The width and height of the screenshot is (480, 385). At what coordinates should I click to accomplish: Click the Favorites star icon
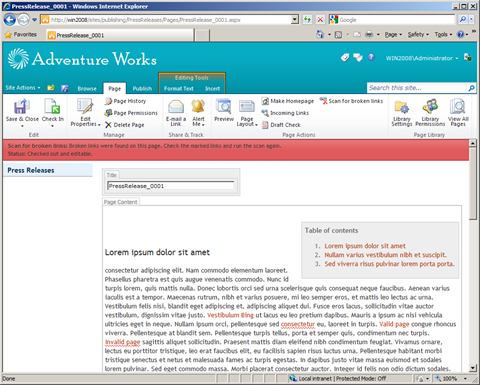coord(8,35)
